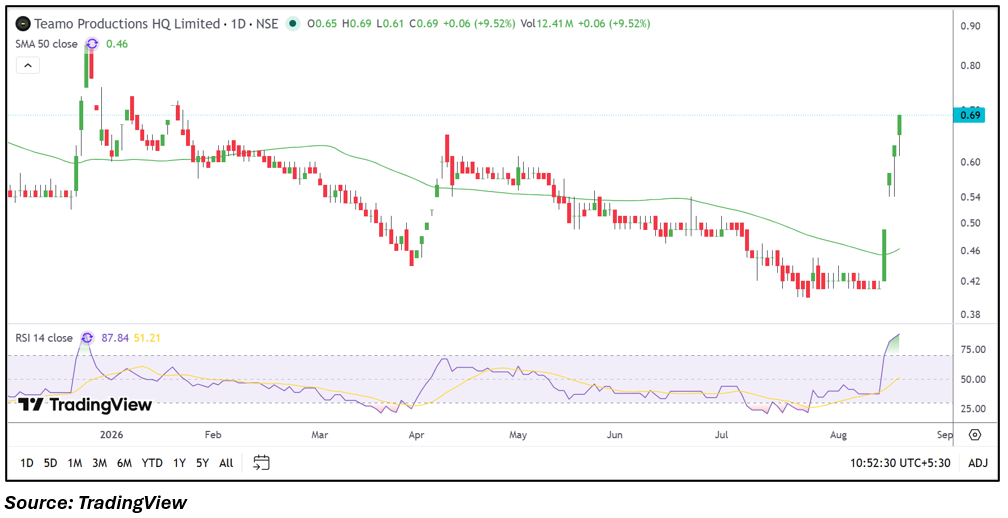1008x518 pixels.
Task: Select the 5D time range
Action: [50, 463]
